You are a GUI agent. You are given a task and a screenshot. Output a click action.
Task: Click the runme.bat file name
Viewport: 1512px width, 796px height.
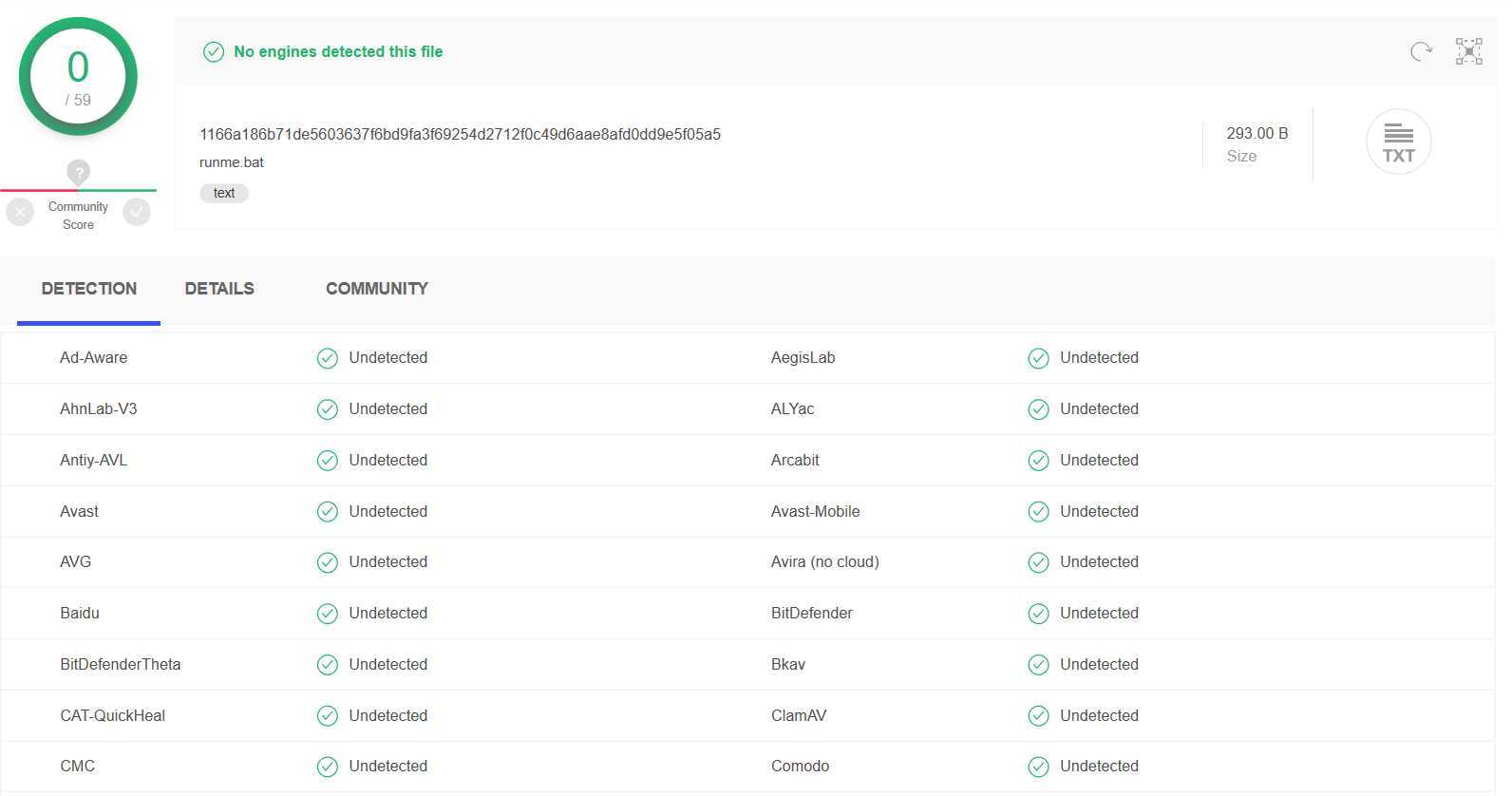(232, 162)
